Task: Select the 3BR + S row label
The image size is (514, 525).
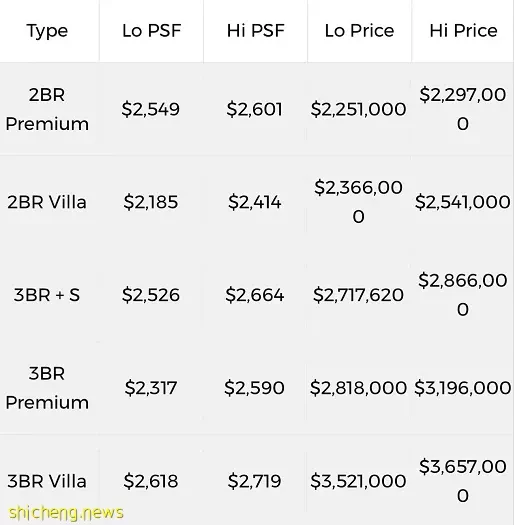Action: click(47, 295)
